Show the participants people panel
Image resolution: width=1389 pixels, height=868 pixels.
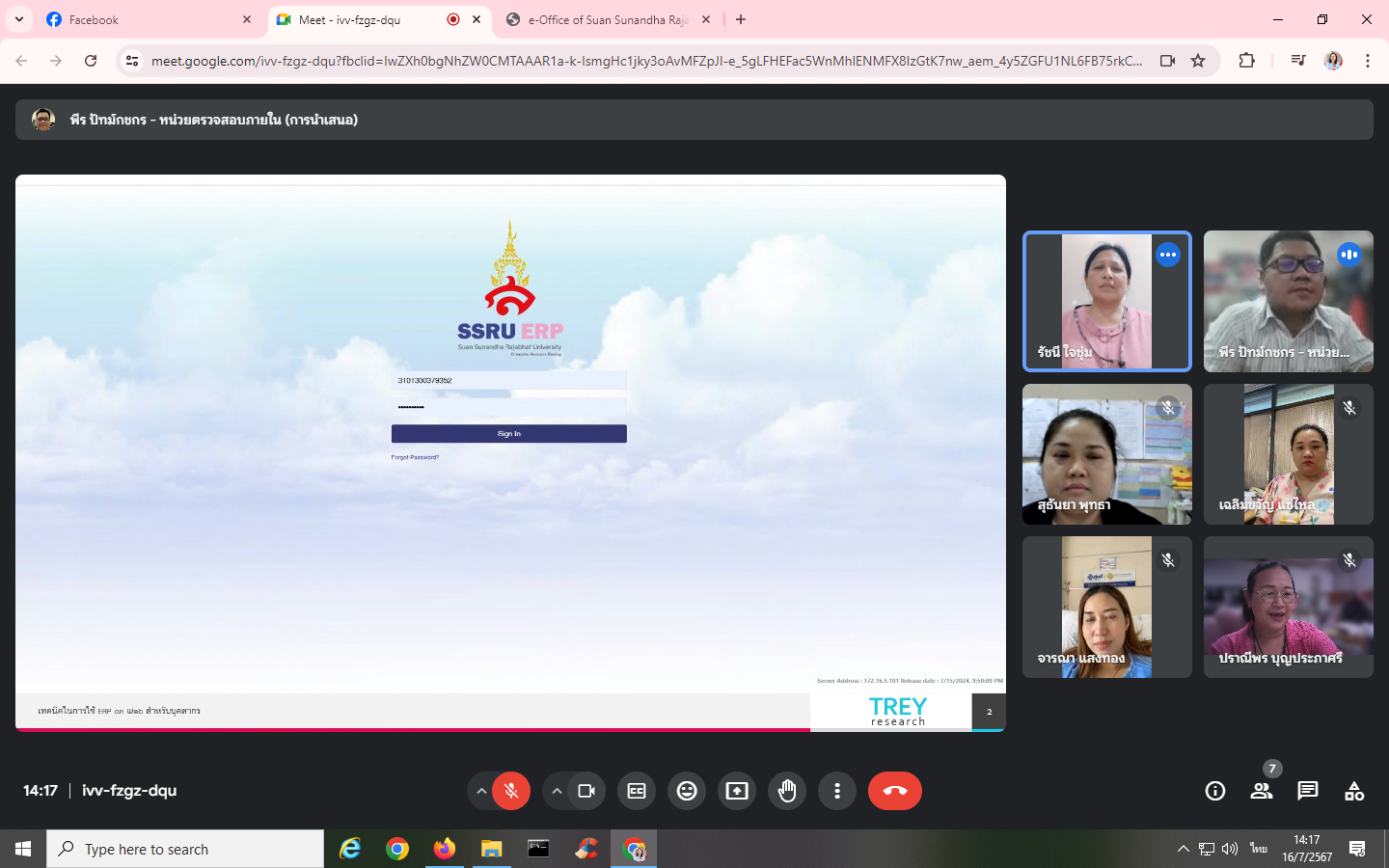1262,791
